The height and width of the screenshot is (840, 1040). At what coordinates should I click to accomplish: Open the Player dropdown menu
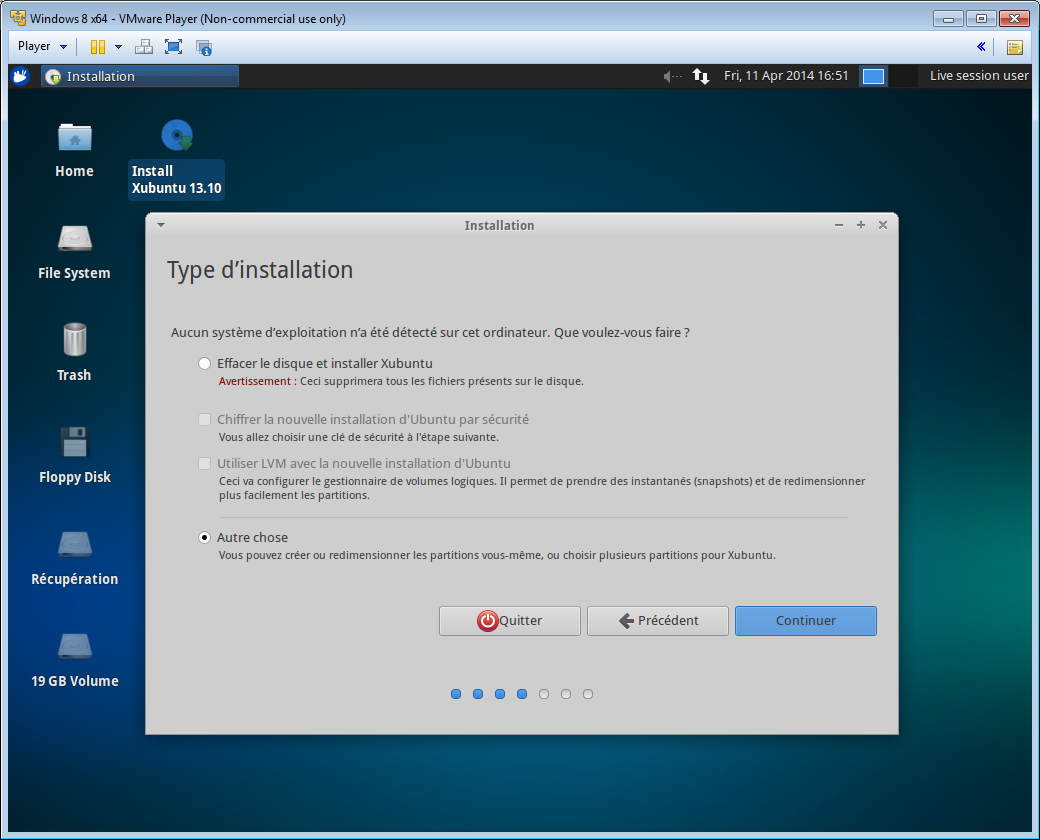42,46
